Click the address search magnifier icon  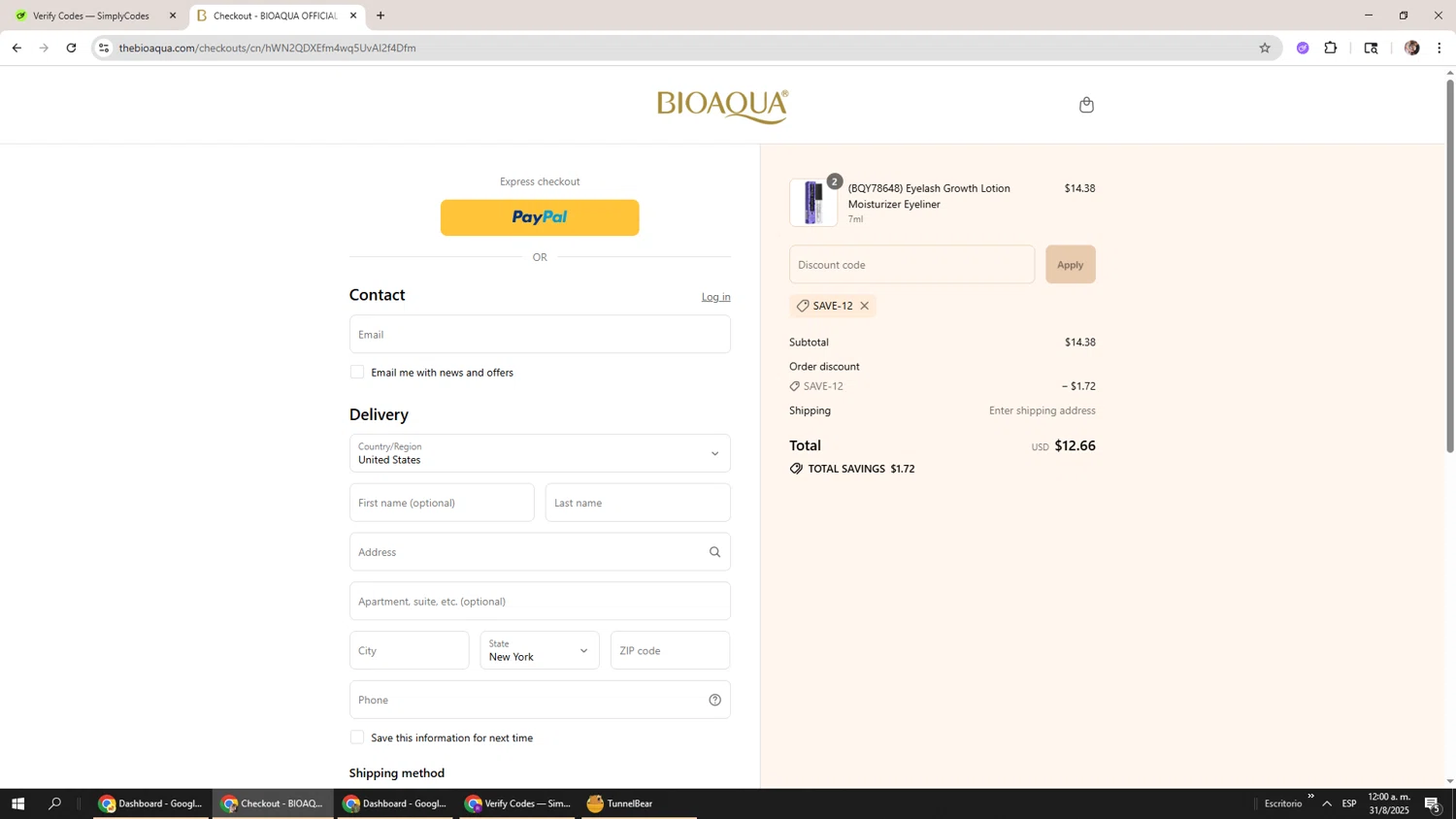point(714,552)
